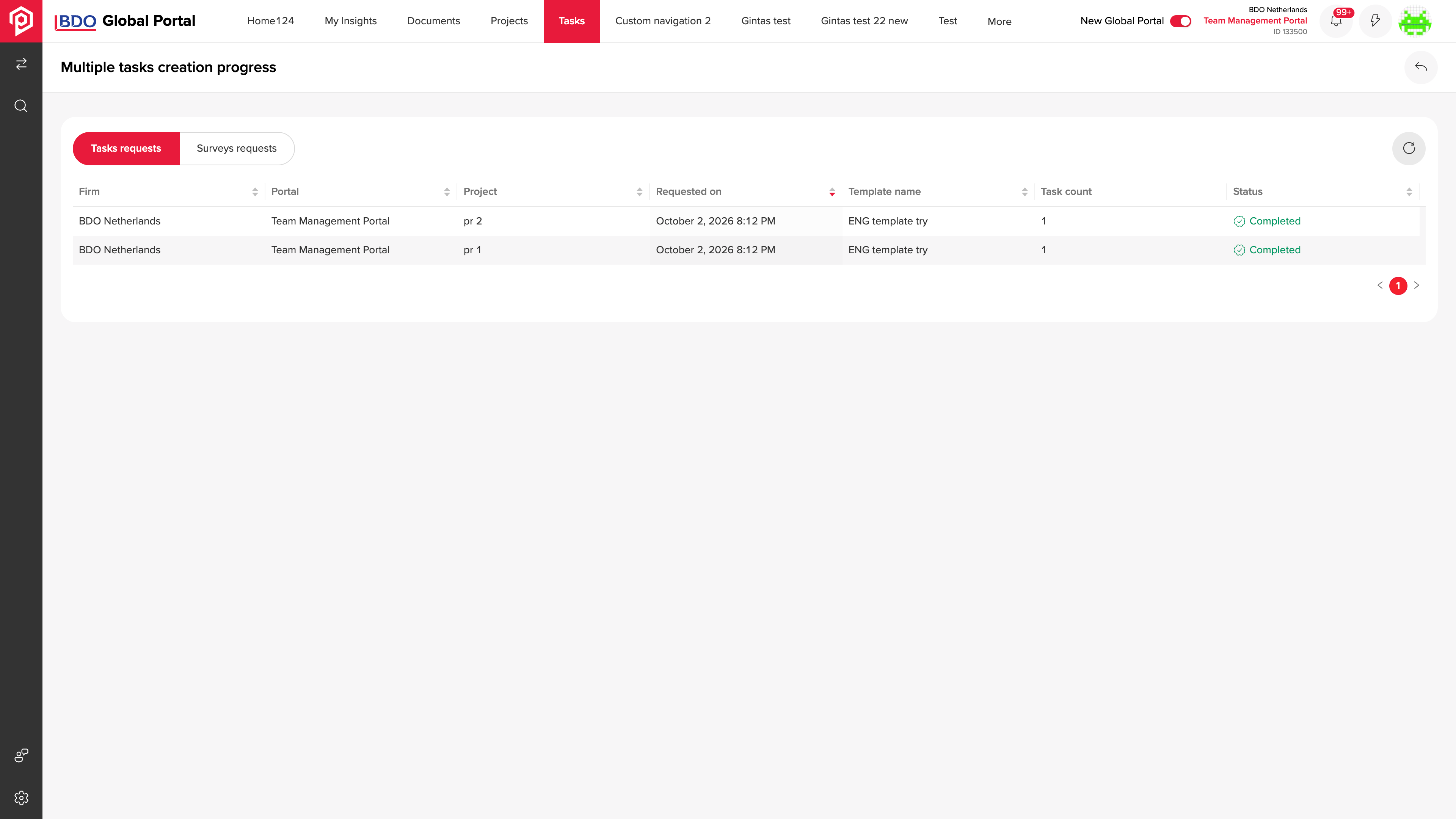Switch to Surveys requests tab
This screenshot has height=819, width=1456.
click(x=237, y=149)
